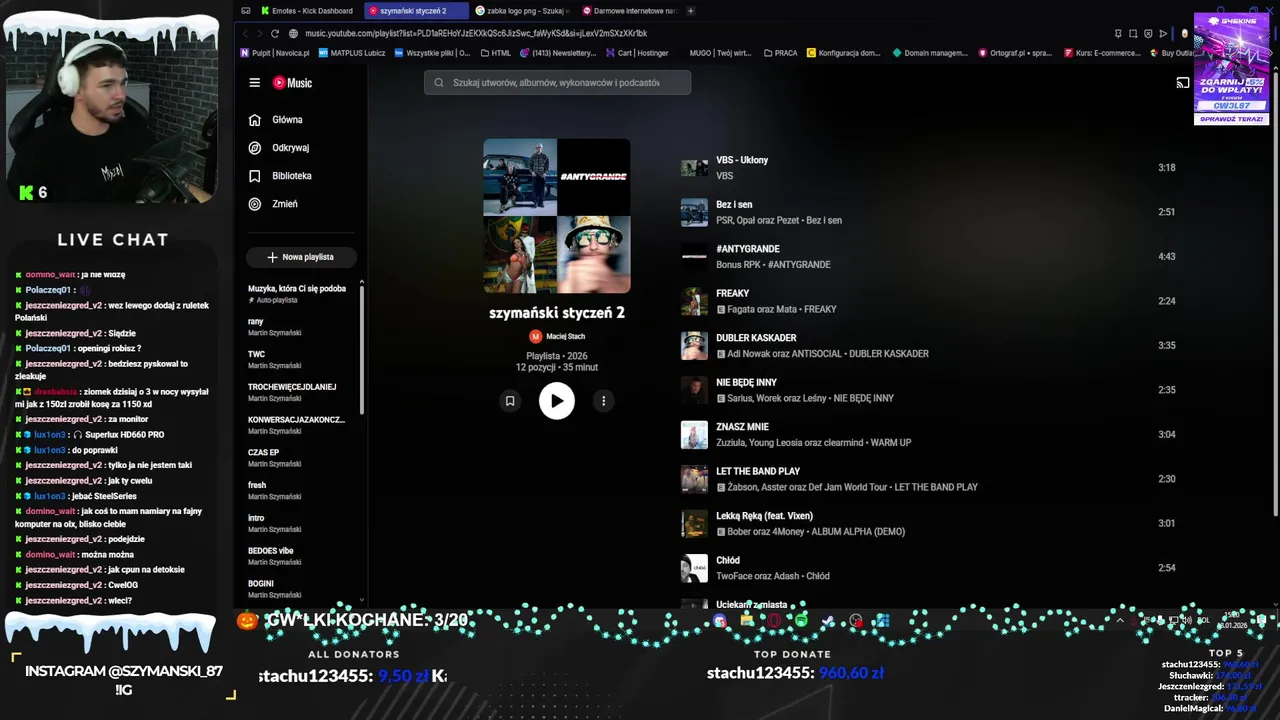Click the cast to device icon
The width and height of the screenshot is (1280, 720).
pos(1182,83)
